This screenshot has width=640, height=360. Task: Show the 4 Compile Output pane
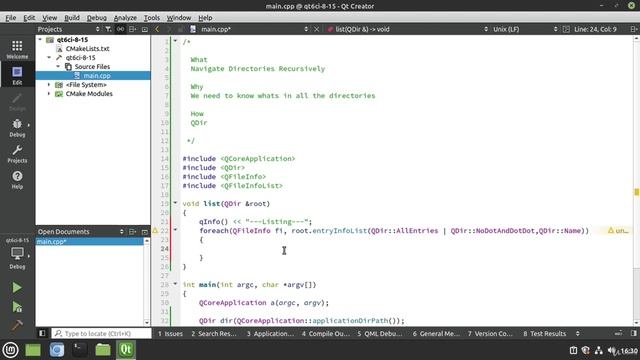tap(326, 333)
